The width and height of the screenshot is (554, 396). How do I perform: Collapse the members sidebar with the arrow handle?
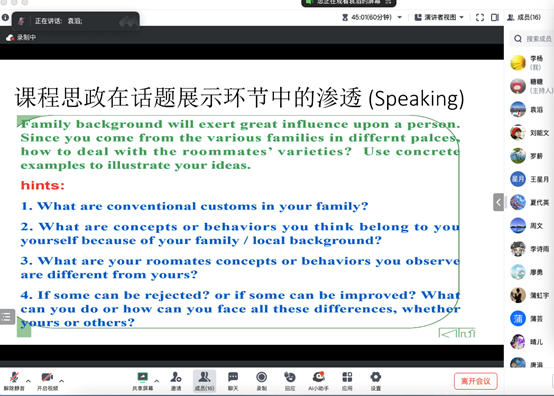click(498, 202)
